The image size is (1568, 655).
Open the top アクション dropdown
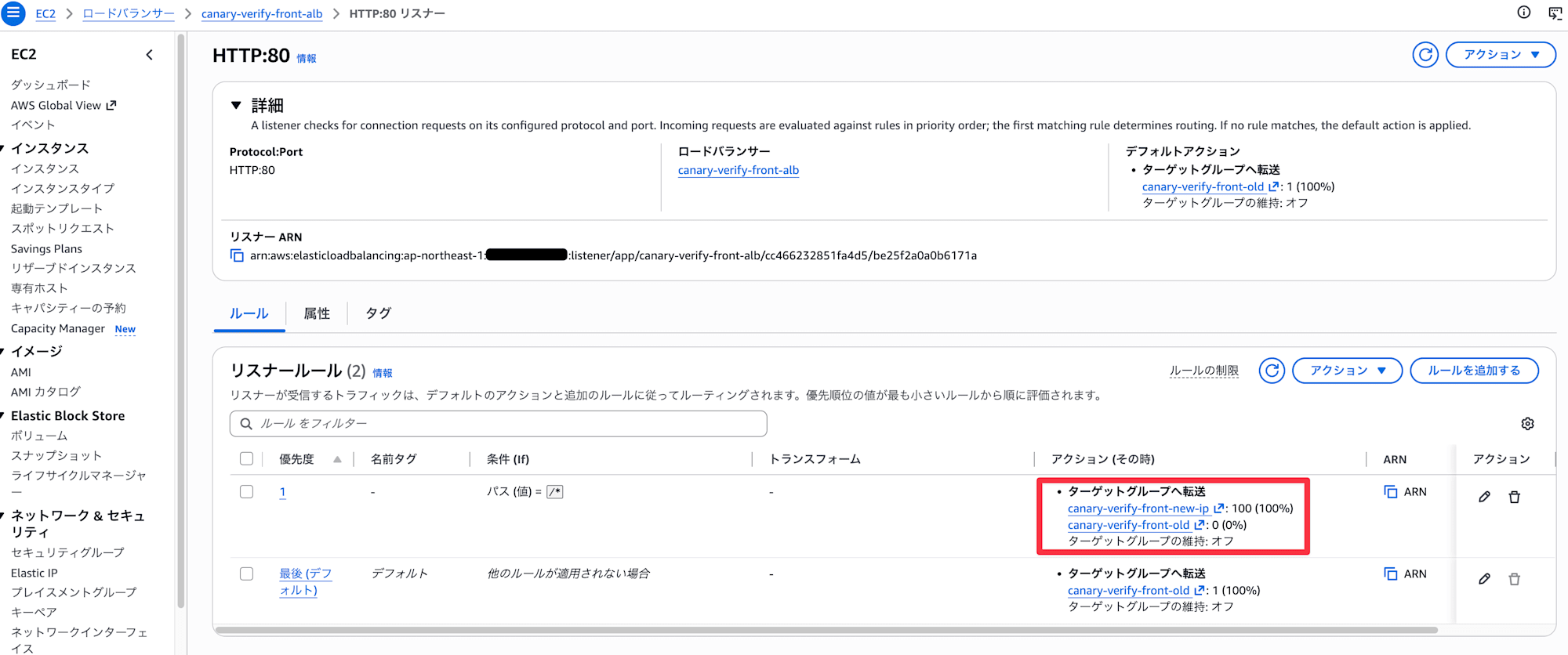(x=1501, y=55)
